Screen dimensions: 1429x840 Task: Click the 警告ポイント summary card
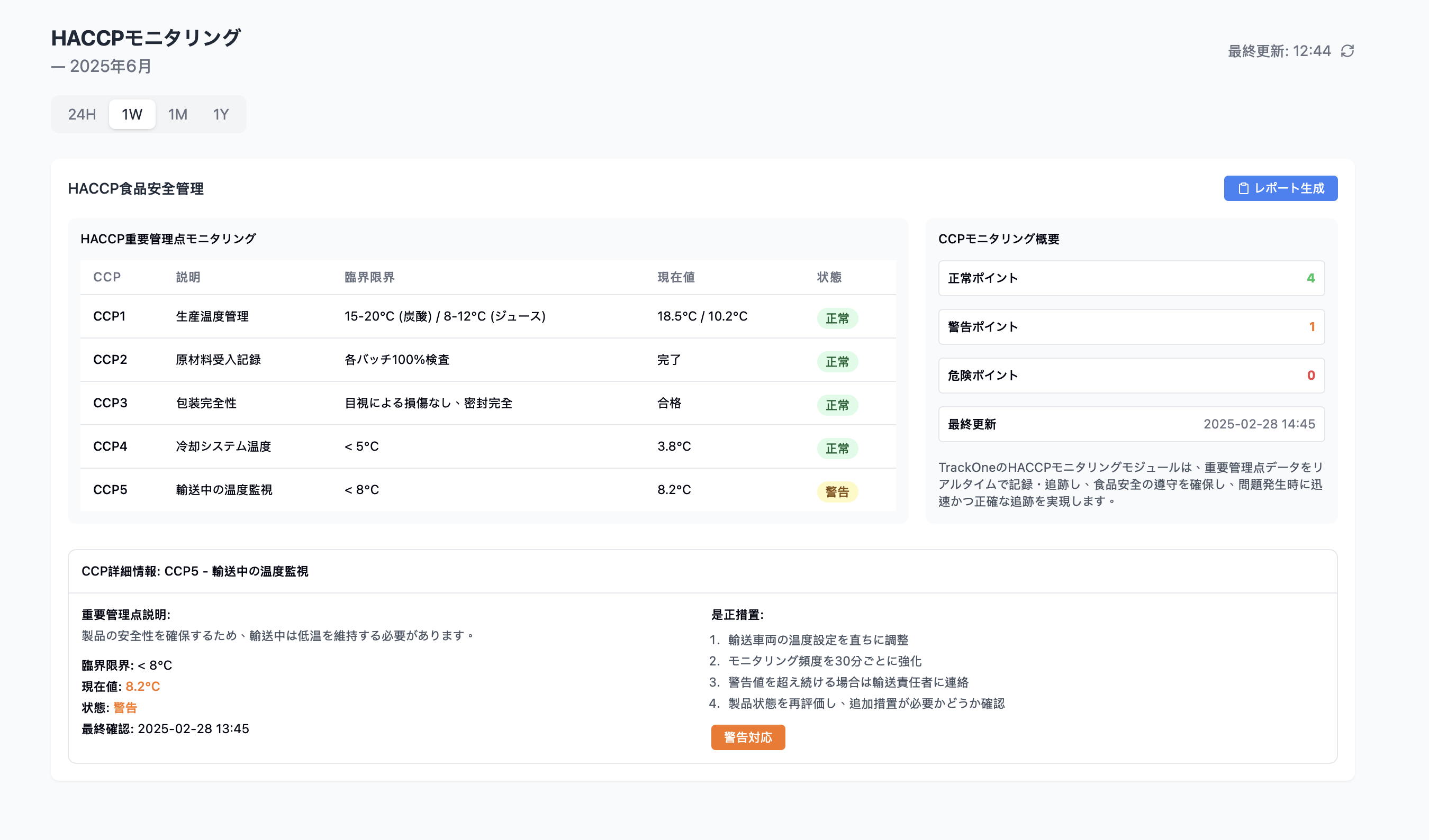(1130, 326)
